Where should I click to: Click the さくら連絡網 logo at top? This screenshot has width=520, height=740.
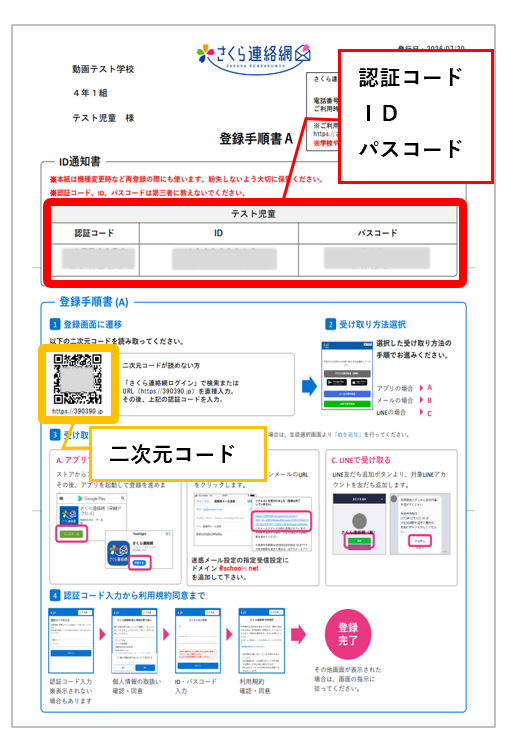[254, 58]
